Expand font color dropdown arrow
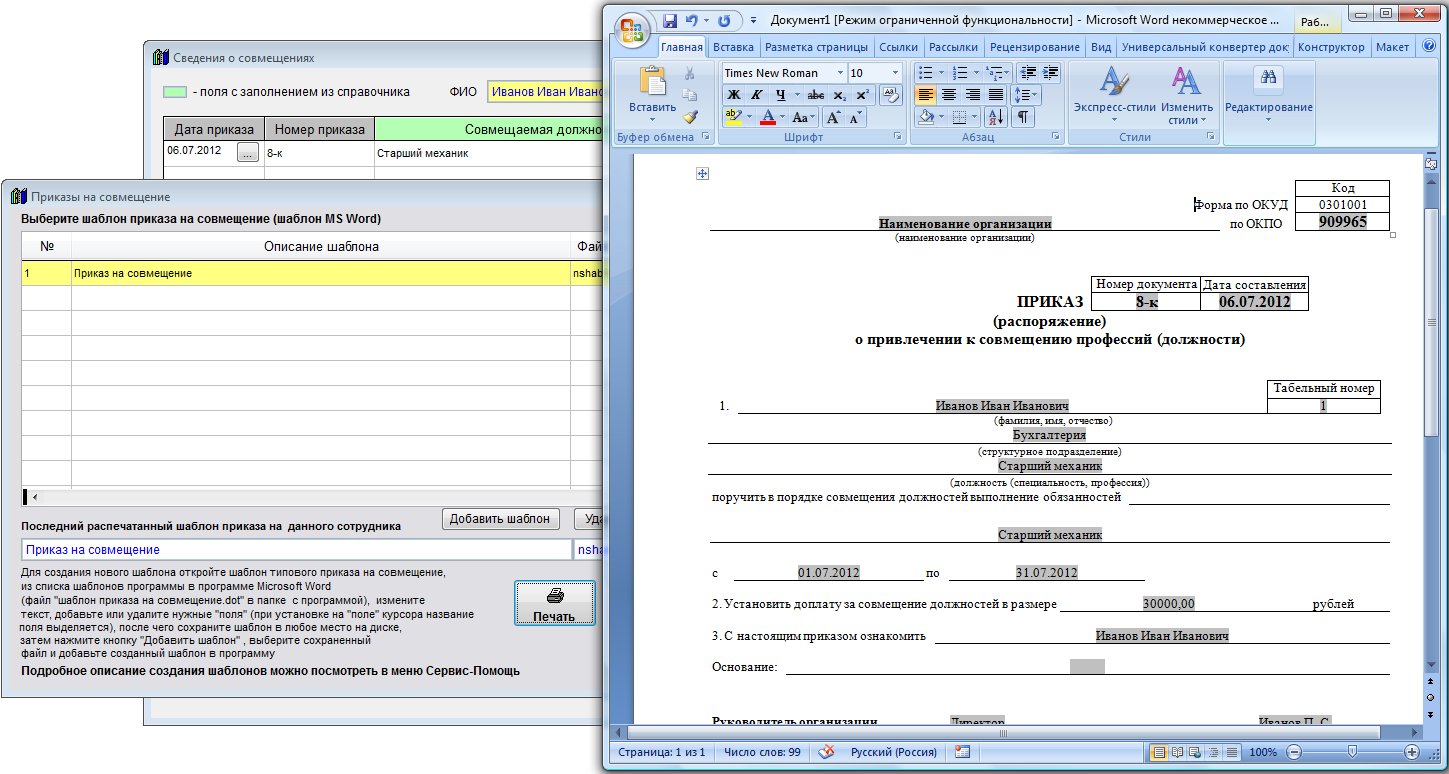 click(783, 117)
